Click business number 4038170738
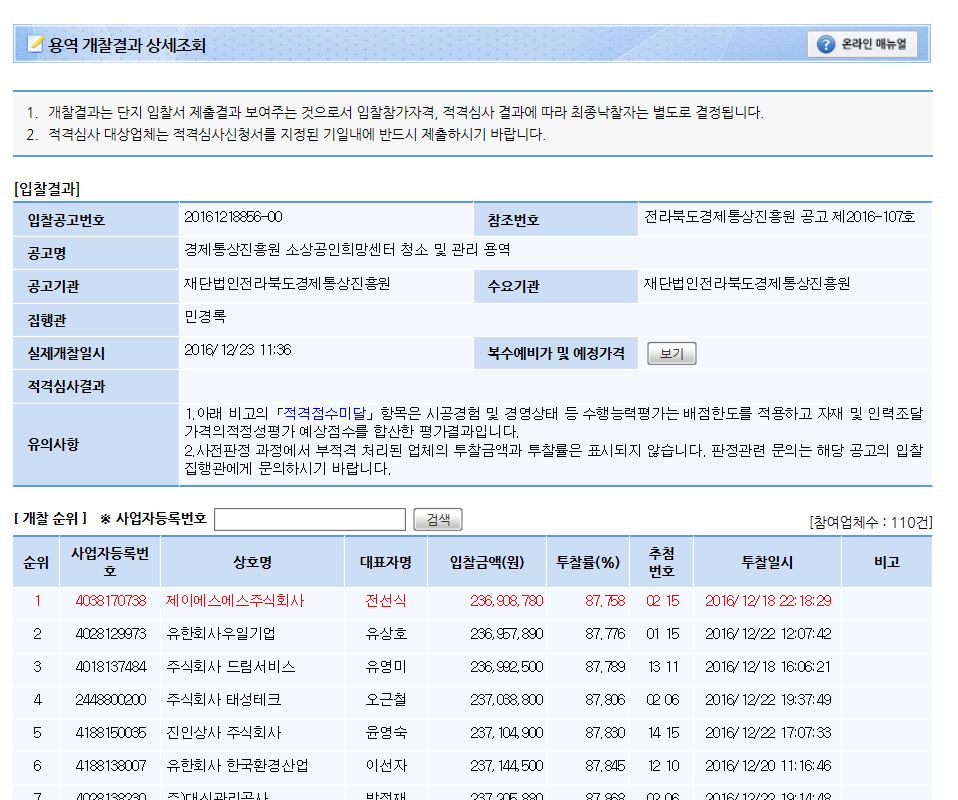 [110, 601]
